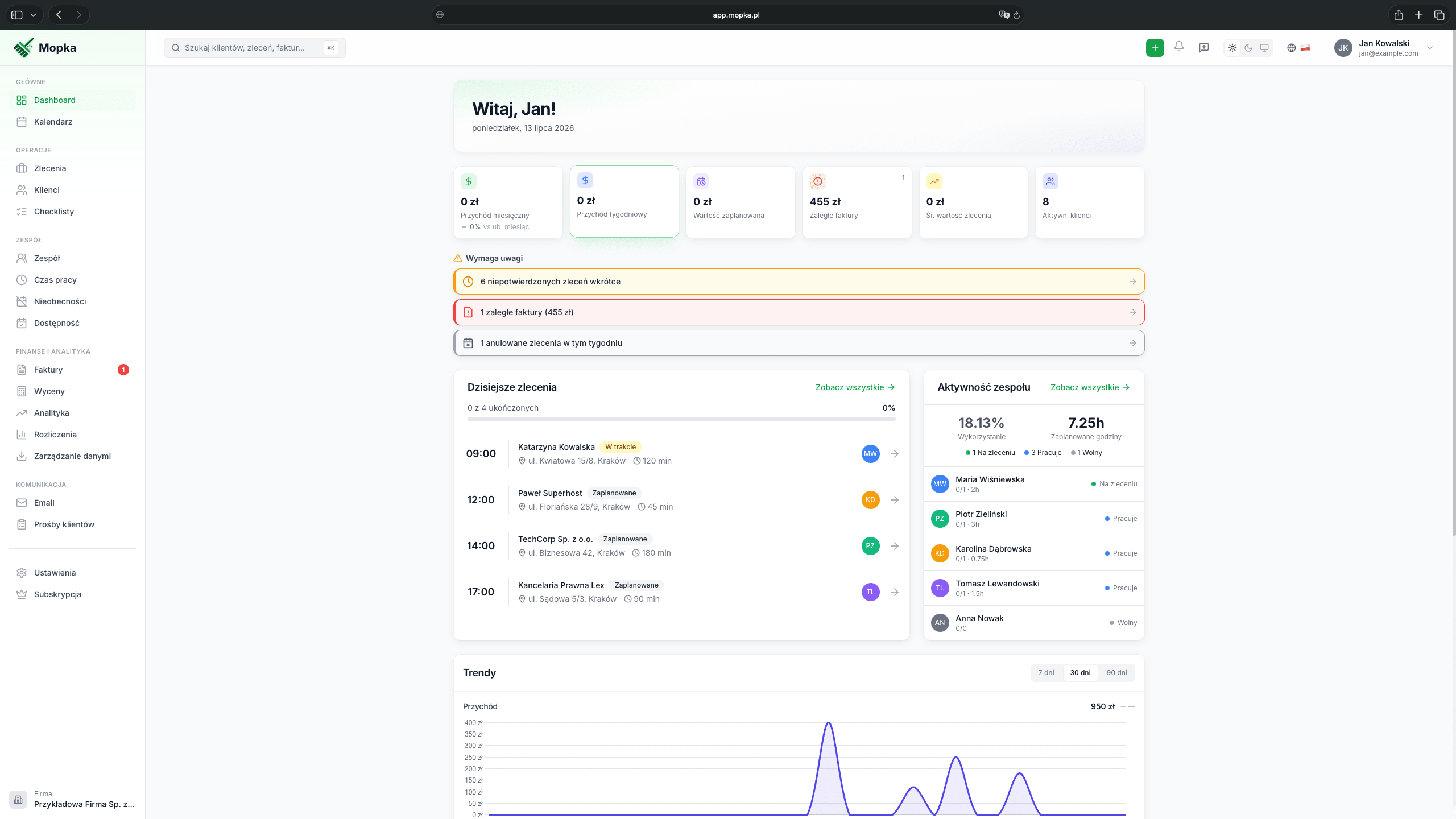Open the 09:00 Katarzyna Kowalska job arrow
The height and width of the screenshot is (819, 1456).
895,454
